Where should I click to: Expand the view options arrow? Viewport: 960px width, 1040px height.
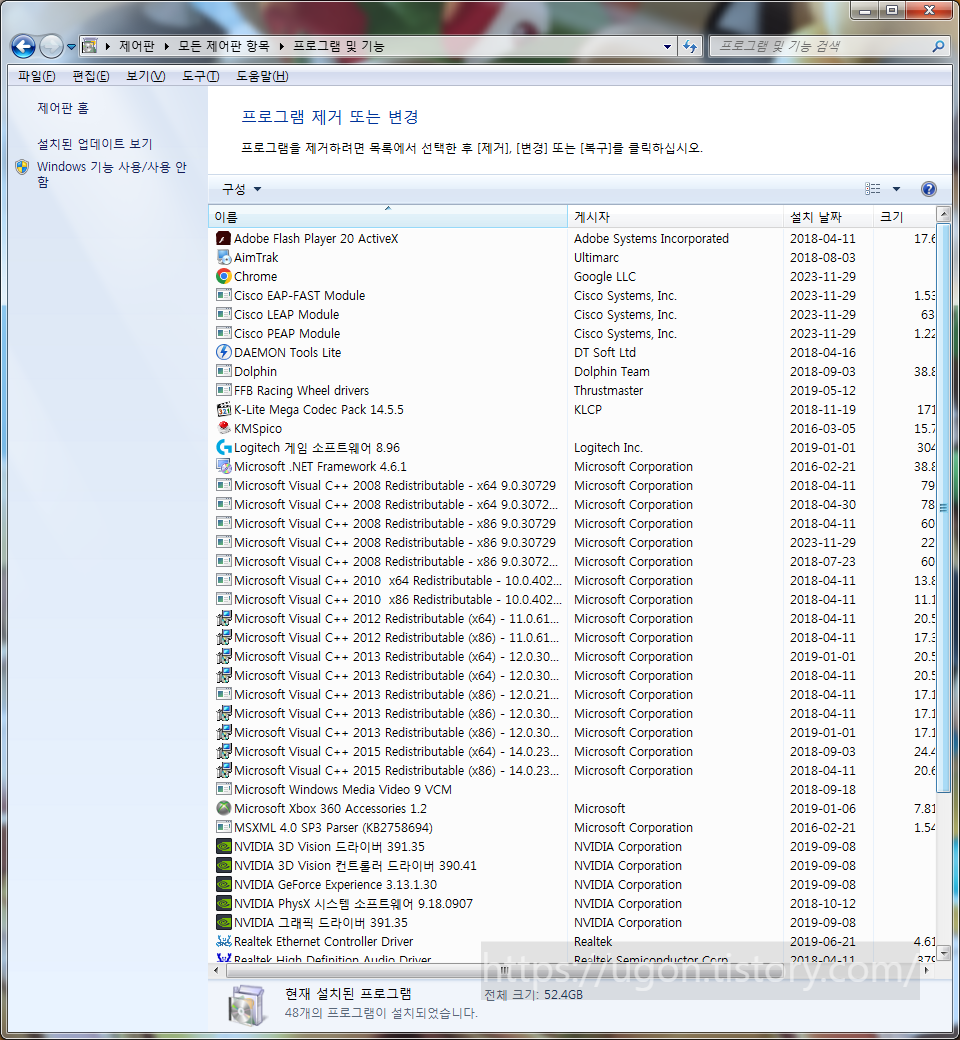pos(896,189)
